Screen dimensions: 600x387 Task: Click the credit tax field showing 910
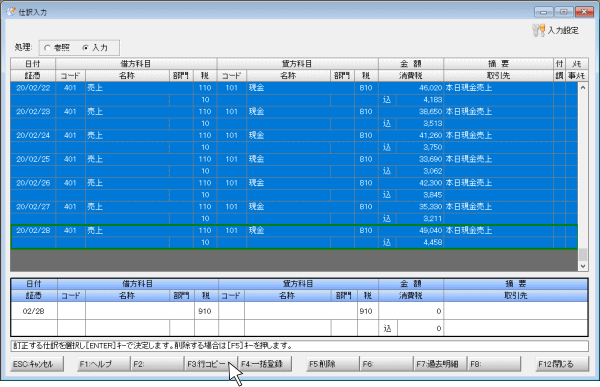(367, 311)
